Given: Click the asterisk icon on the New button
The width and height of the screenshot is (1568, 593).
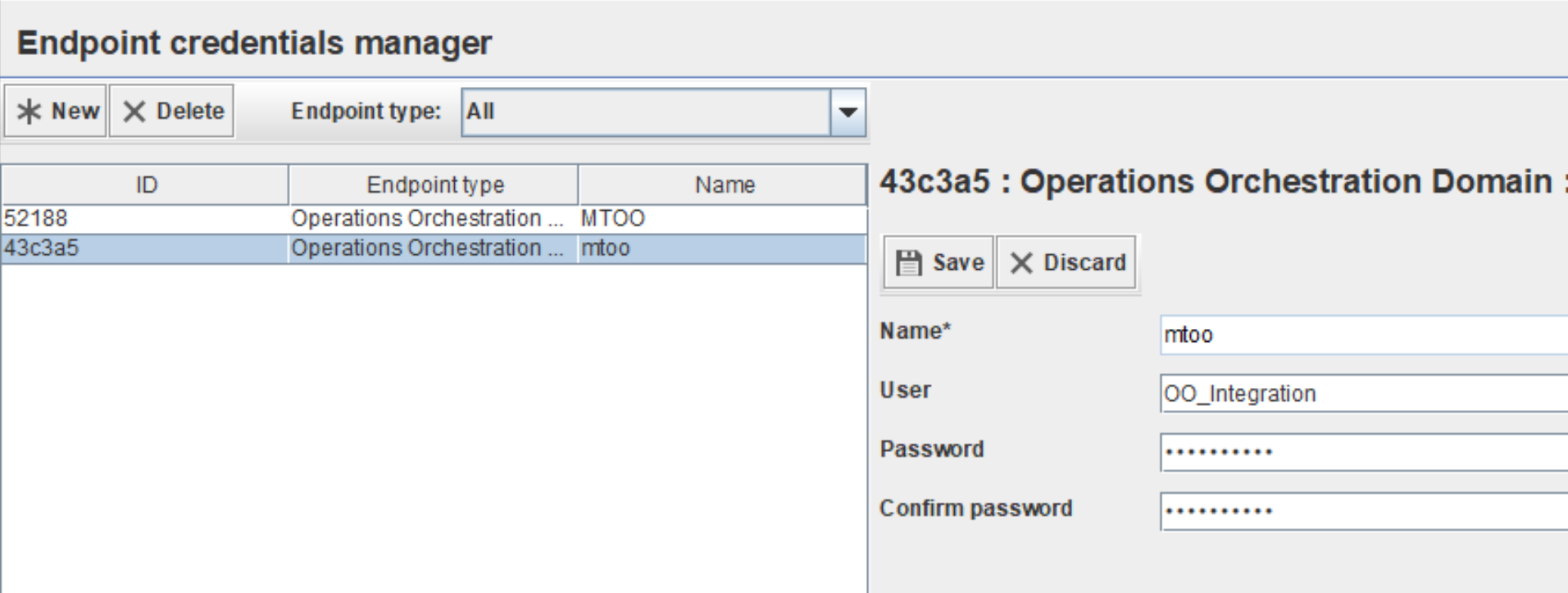Looking at the screenshot, I should pos(30,111).
